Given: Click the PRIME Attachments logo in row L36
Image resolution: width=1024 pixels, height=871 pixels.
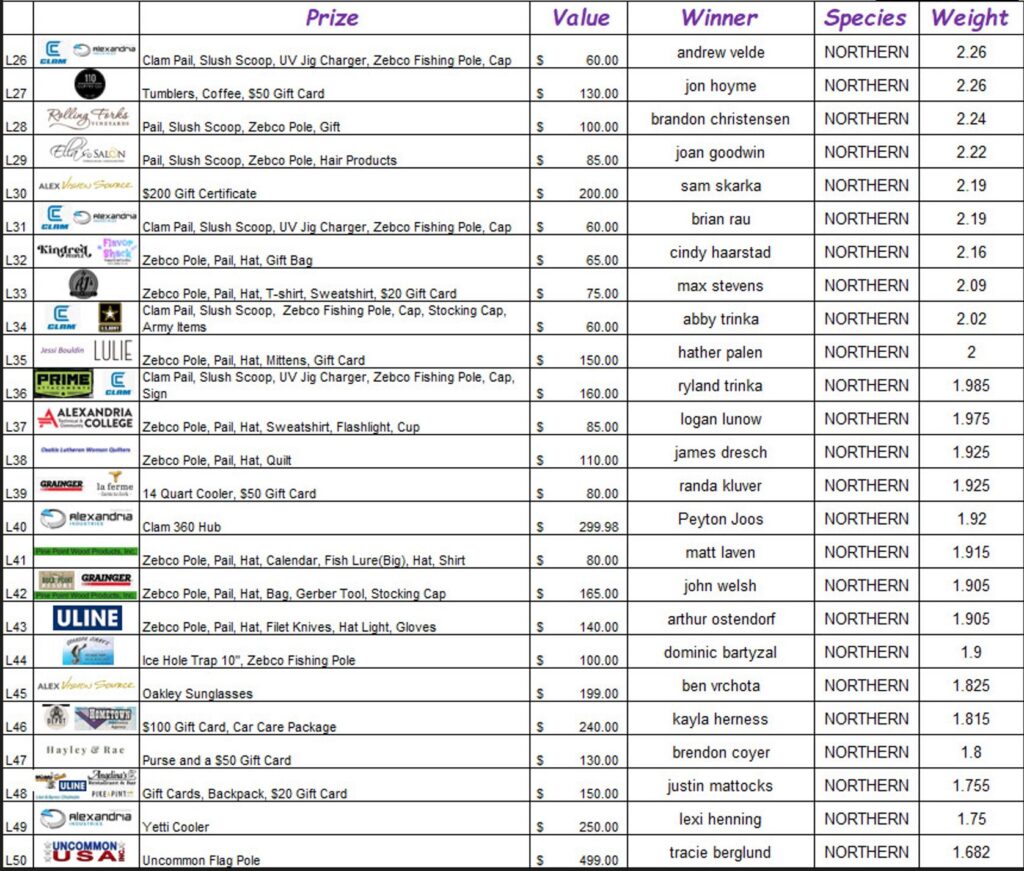Looking at the screenshot, I should [63, 383].
